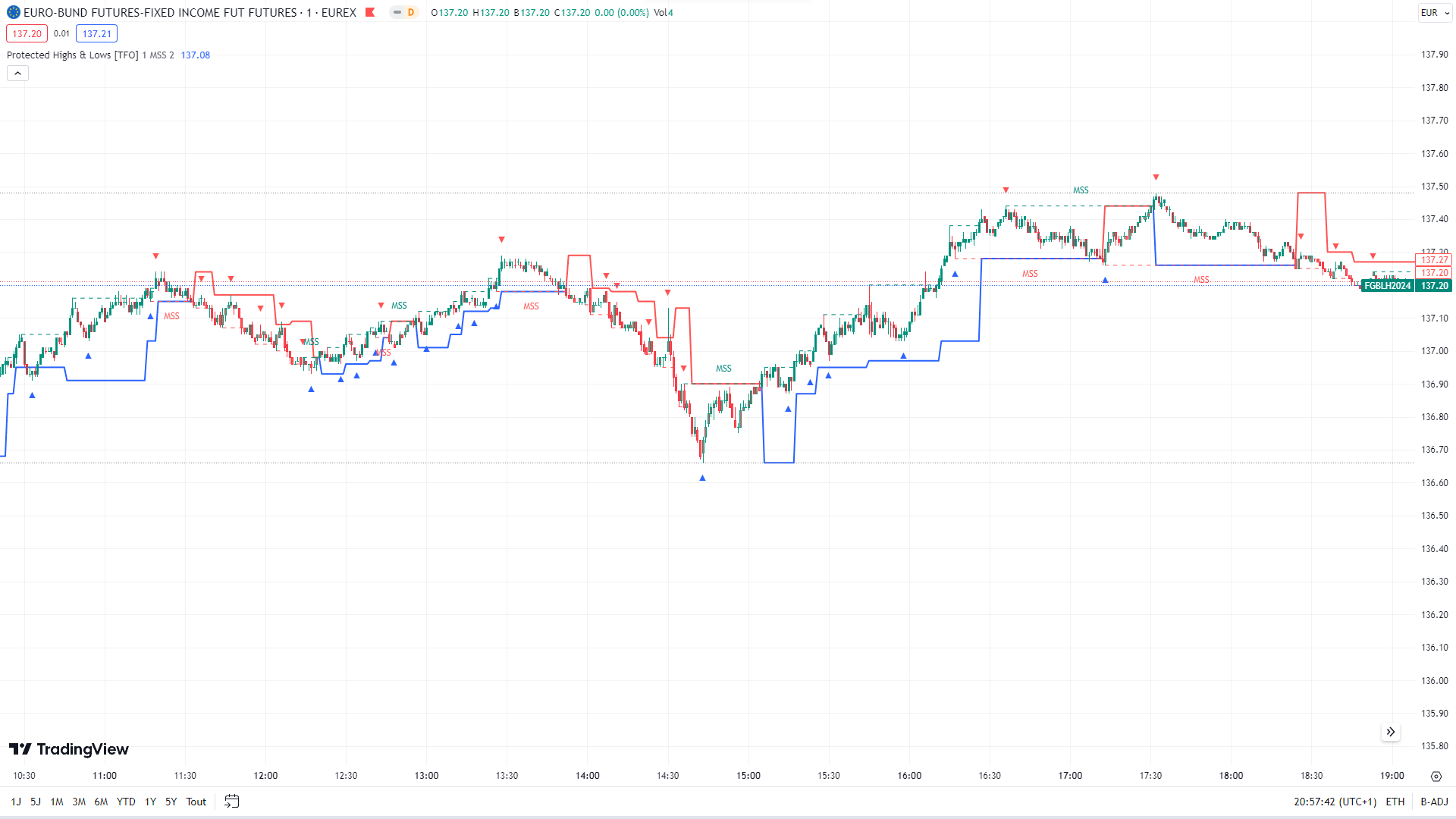This screenshot has width=1456, height=819.
Task: Toggle B-ADJ back-adjustment for contracts
Action: tap(1434, 802)
